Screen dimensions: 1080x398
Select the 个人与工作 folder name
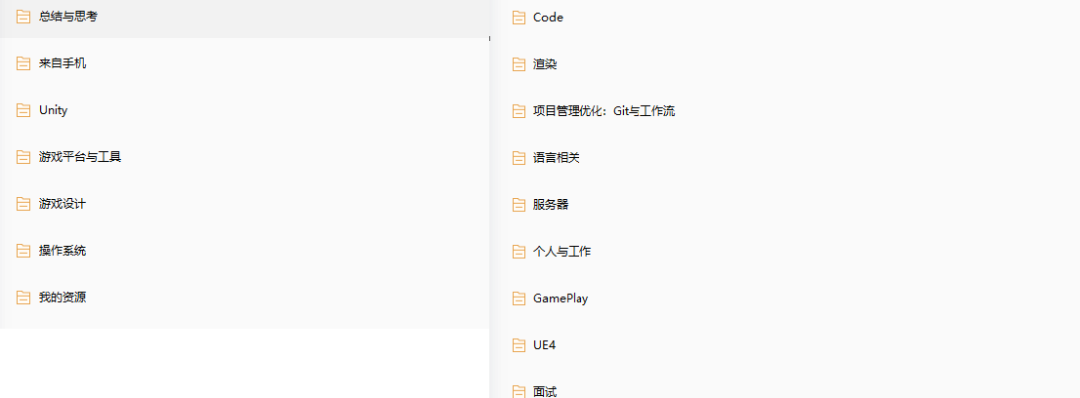coord(562,251)
